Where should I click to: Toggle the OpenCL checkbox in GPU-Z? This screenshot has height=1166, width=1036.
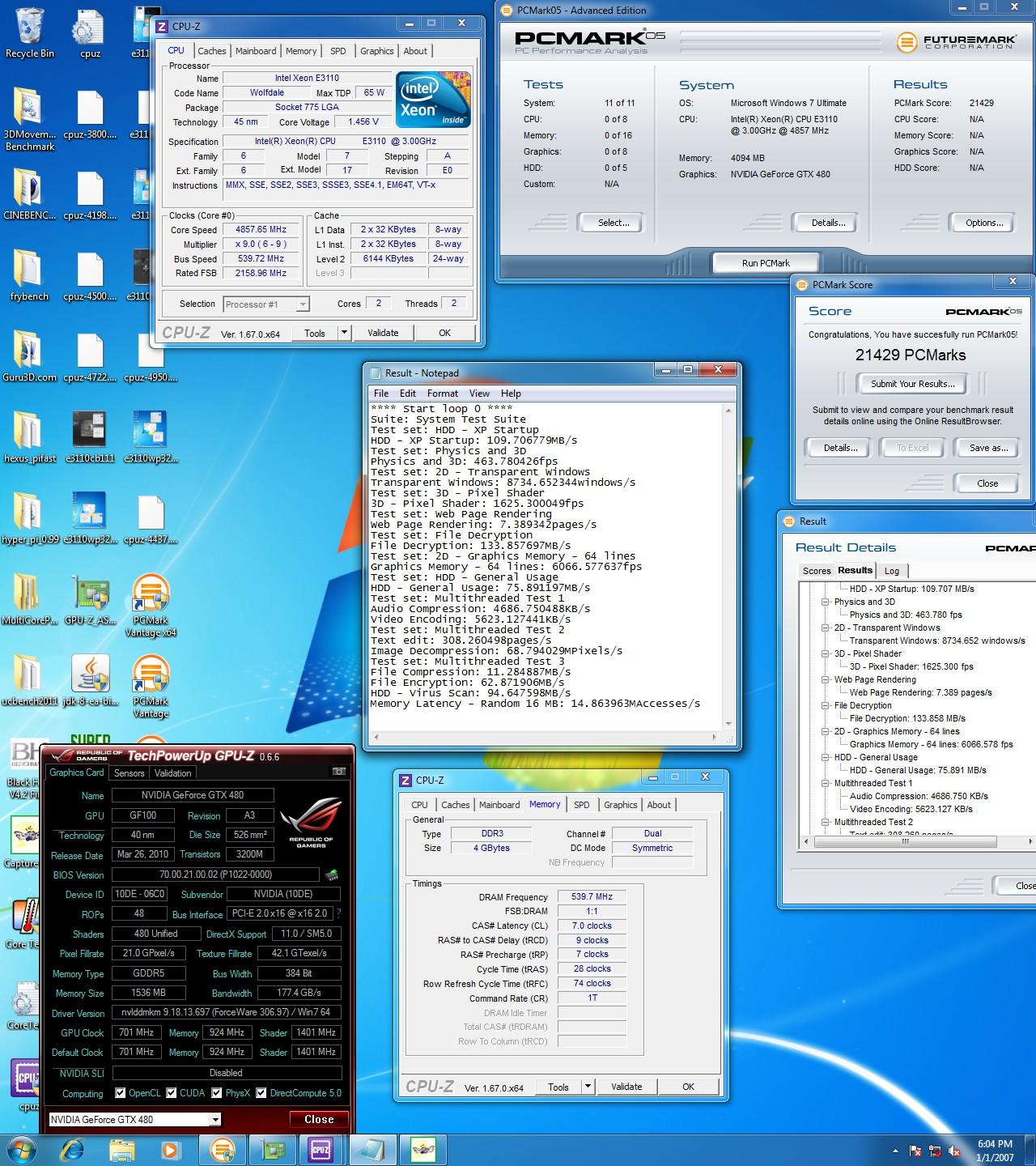pyautogui.click(x=120, y=1093)
